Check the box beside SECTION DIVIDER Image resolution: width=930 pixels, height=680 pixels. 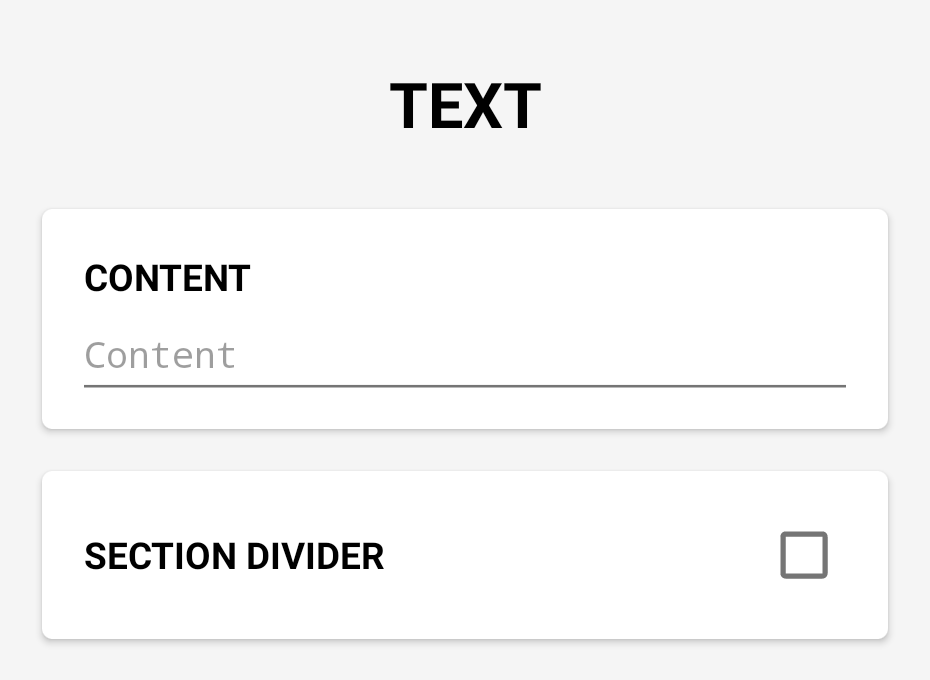pos(804,555)
